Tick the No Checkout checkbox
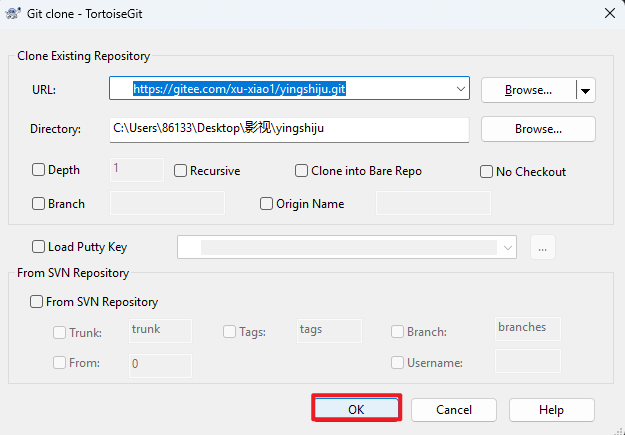625x435 pixels. point(486,172)
